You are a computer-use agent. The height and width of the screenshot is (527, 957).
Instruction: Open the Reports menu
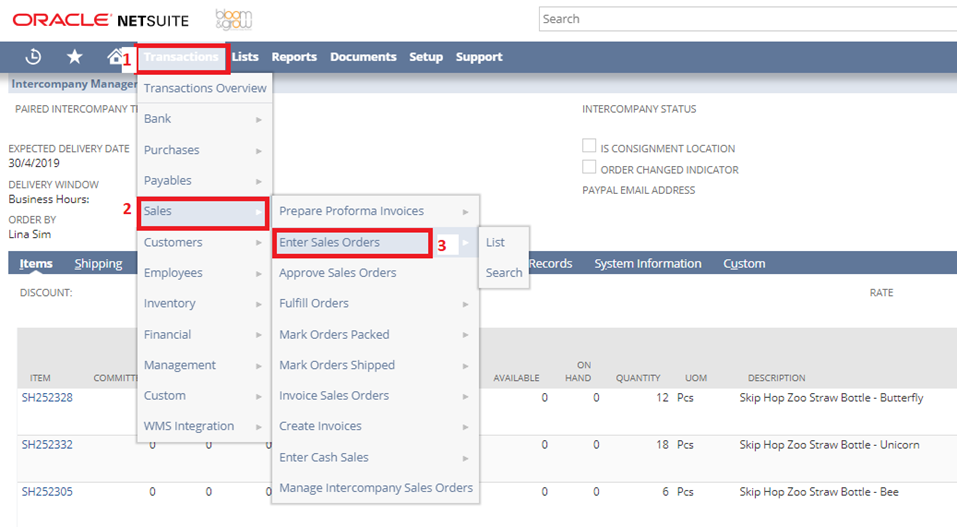294,57
